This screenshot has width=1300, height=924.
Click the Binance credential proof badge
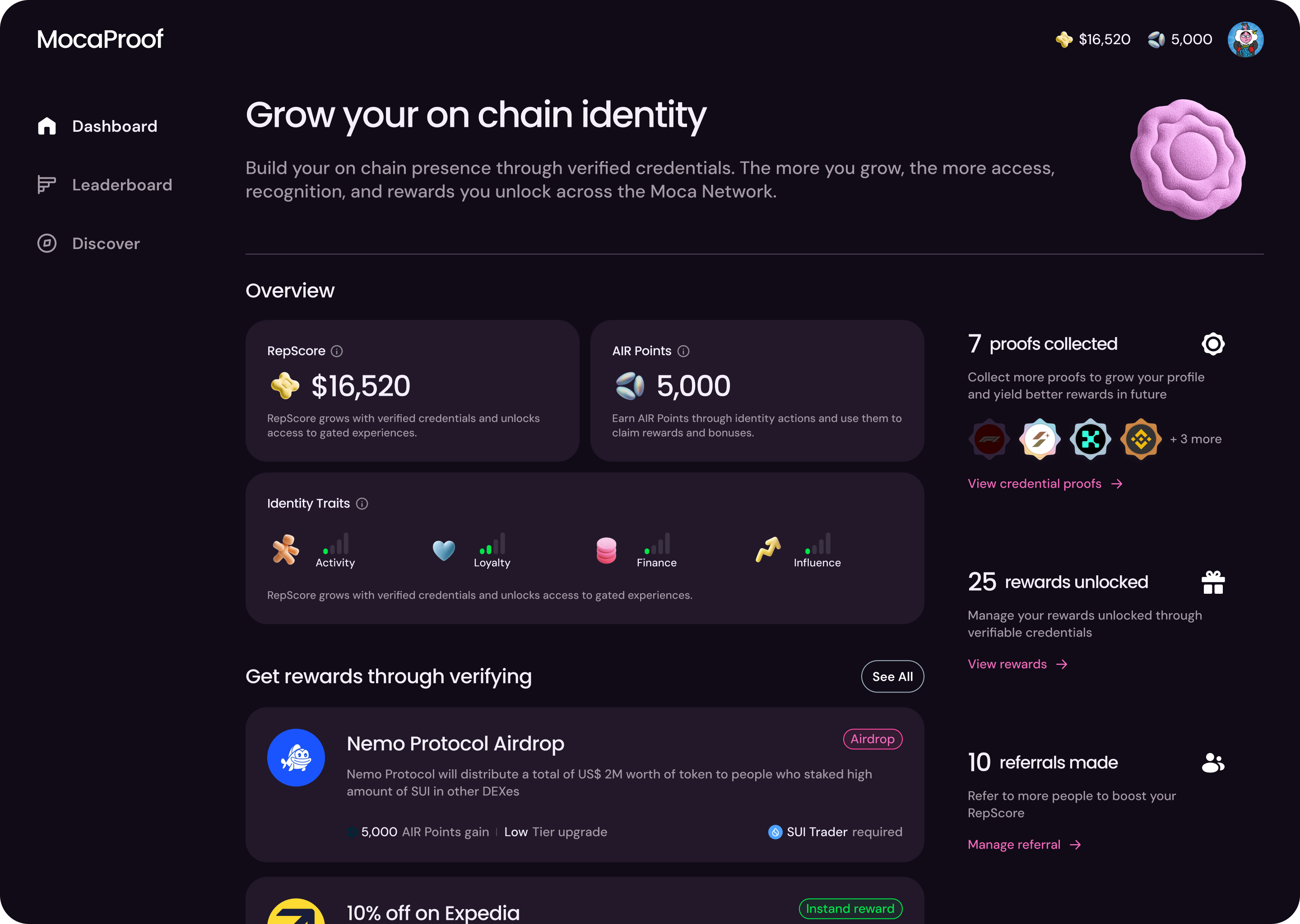pos(1141,439)
